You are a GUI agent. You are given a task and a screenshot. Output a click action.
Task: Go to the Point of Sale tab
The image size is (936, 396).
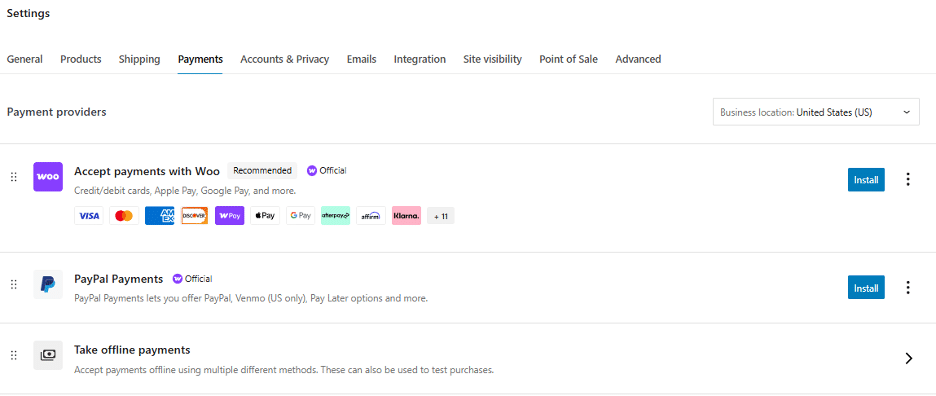point(568,59)
